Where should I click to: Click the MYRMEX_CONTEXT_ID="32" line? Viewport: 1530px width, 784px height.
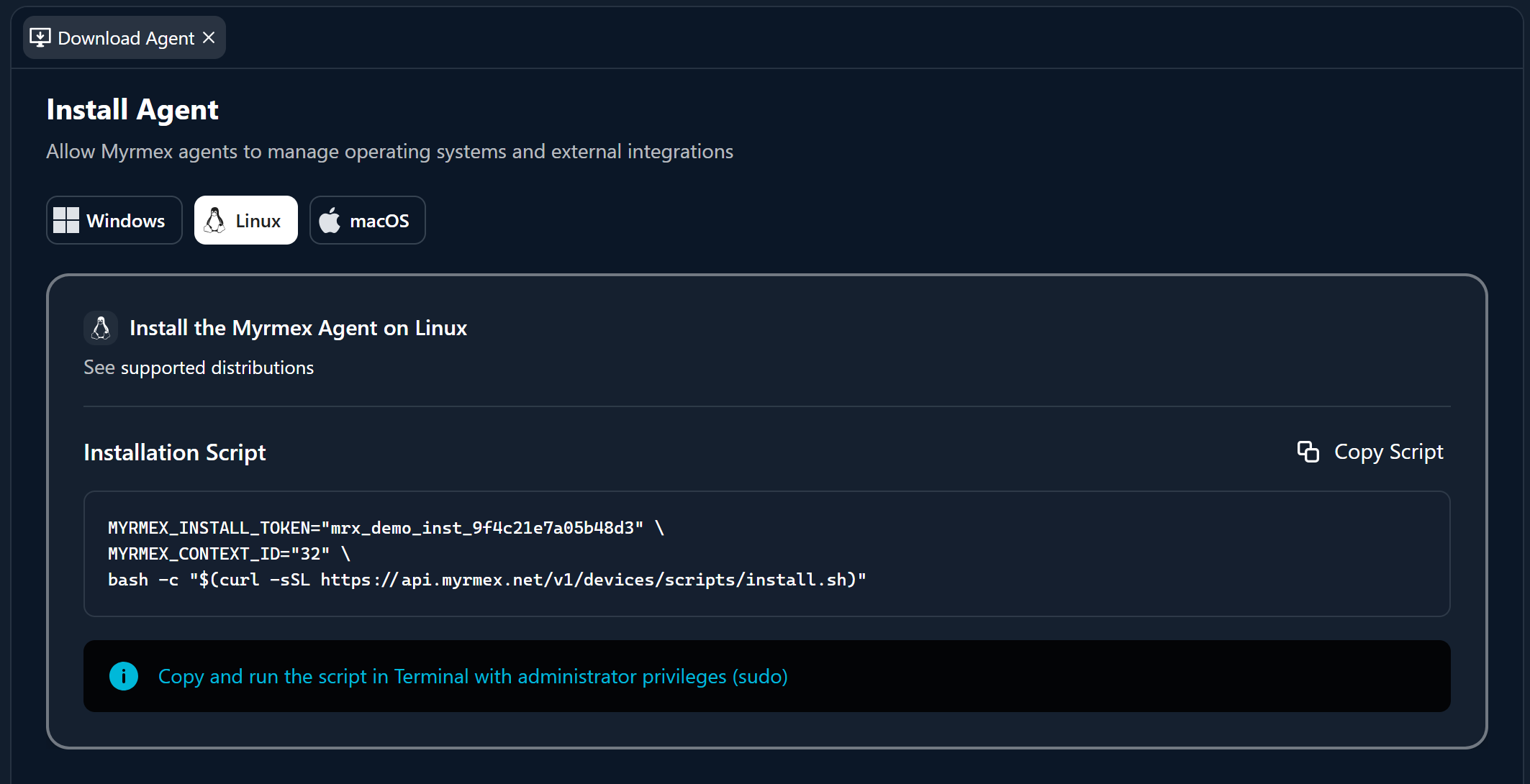[229, 554]
